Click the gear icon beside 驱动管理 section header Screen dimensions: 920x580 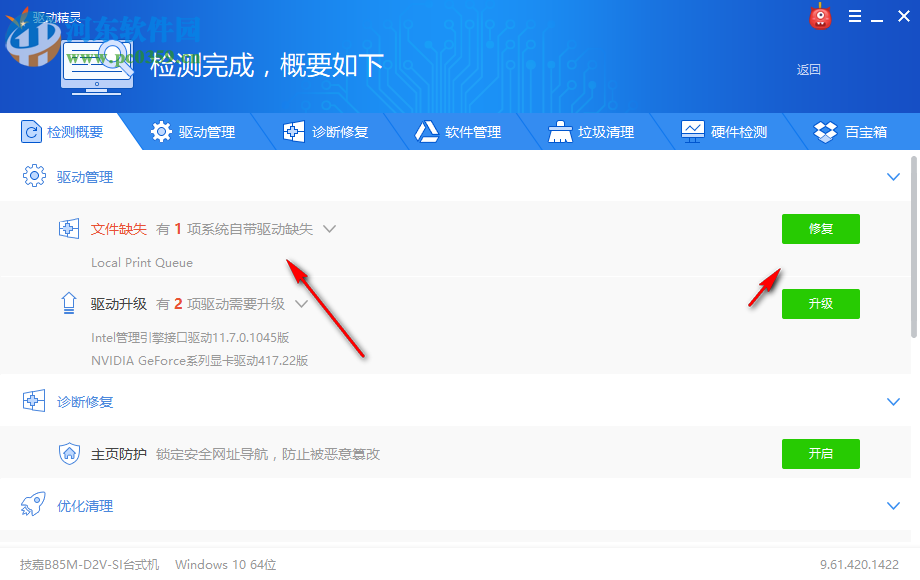[x=33, y=176]
